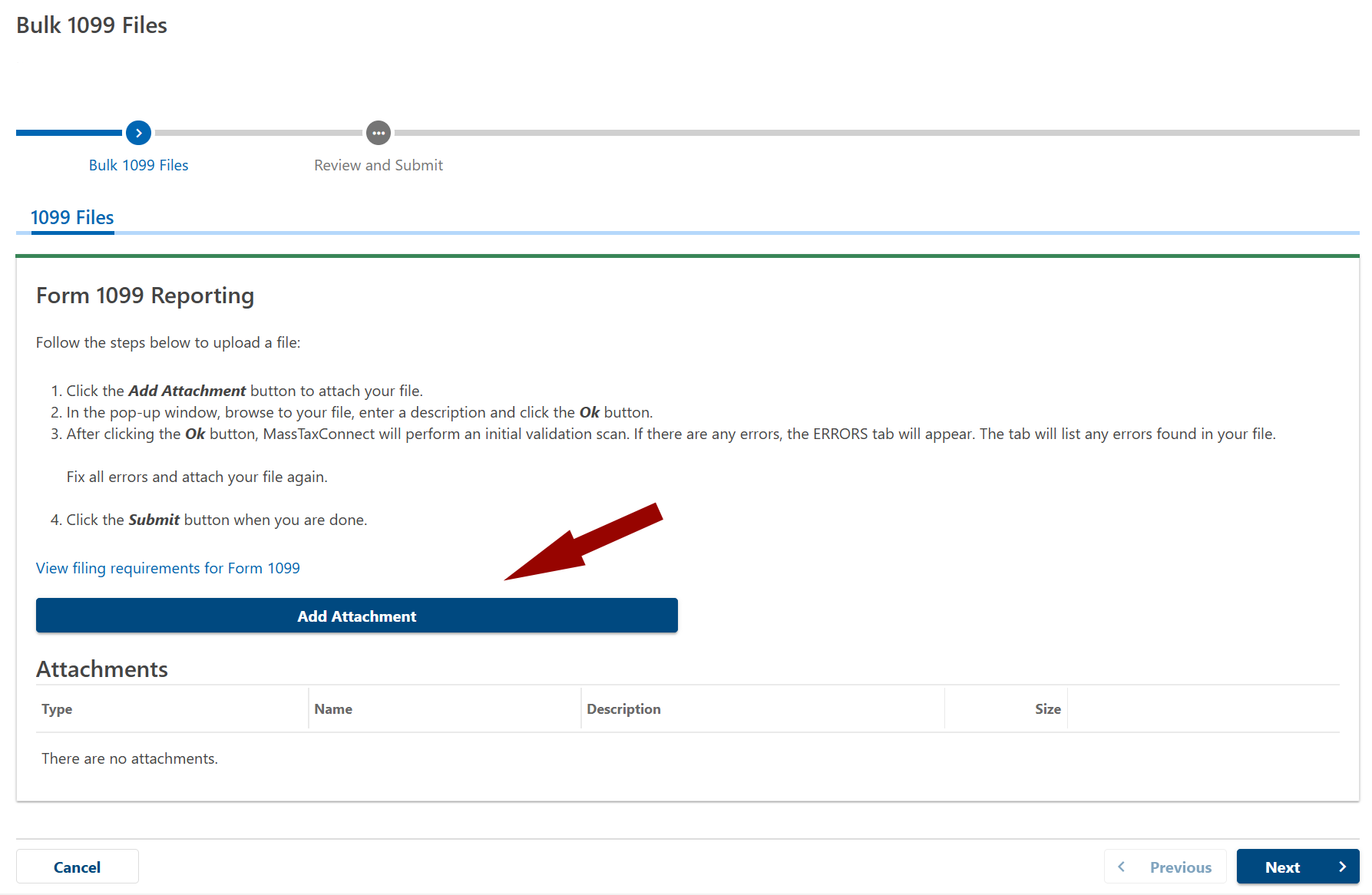This screenshot has width=1372, height=895.
Task: Go back with the Previous button text
Action: (x=1180, y=867)
